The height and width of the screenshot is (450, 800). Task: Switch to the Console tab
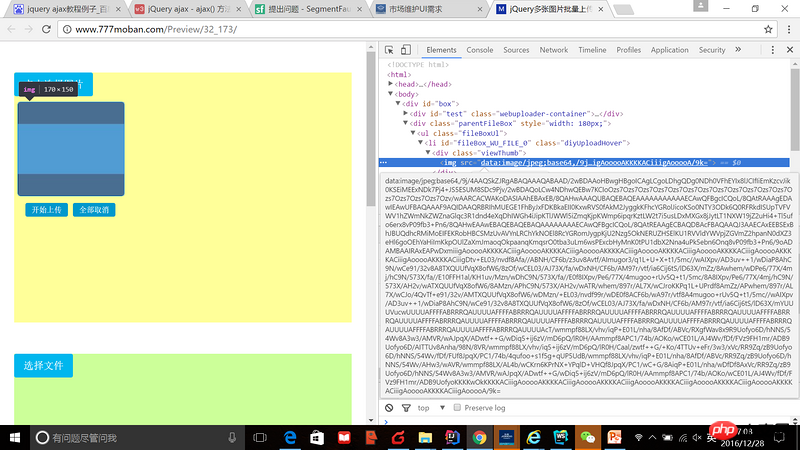pyautogui.click(x=479, y=49)
